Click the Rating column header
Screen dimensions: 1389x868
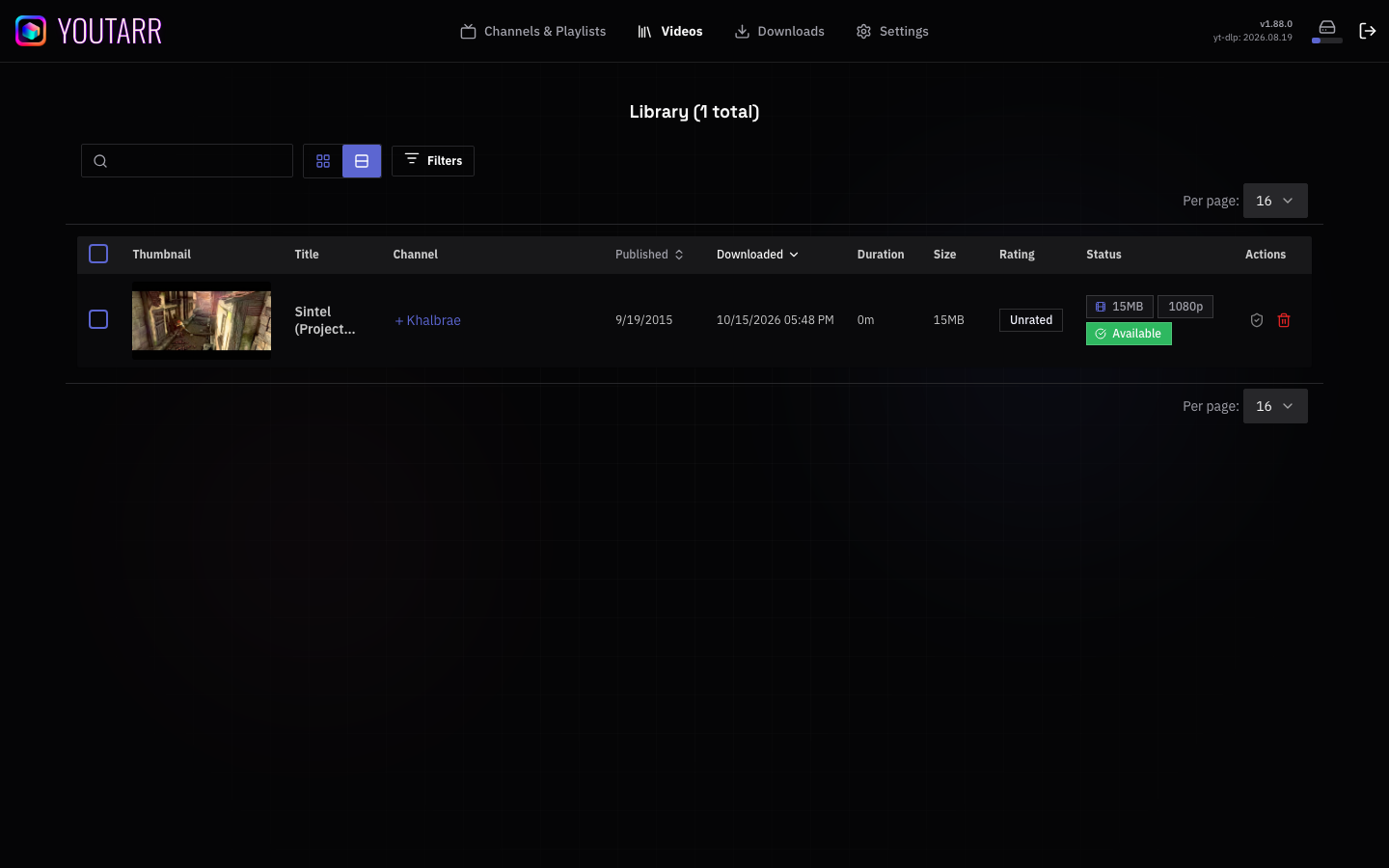pos(1017,255)
